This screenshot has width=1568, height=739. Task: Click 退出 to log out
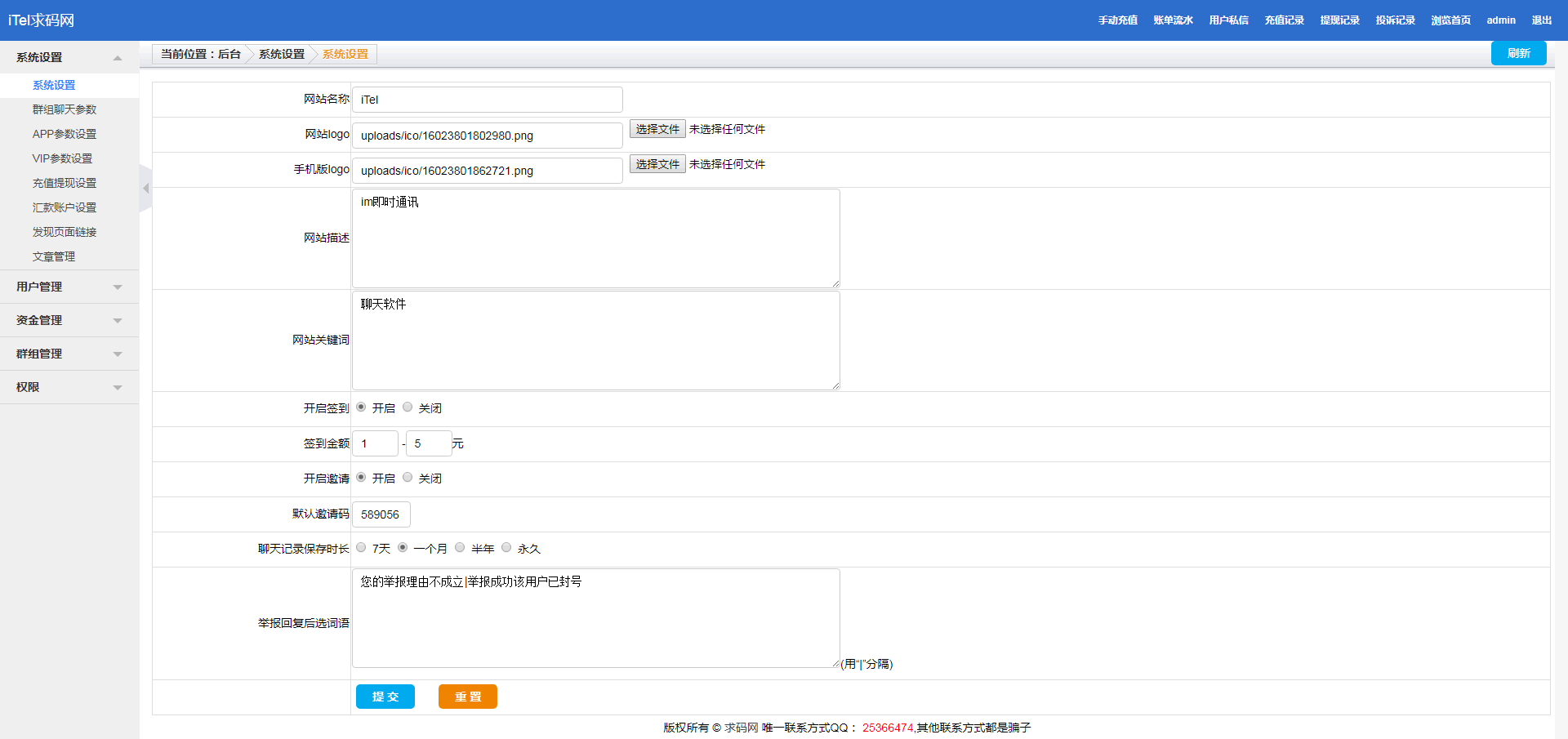click(x=1541, y=20)
